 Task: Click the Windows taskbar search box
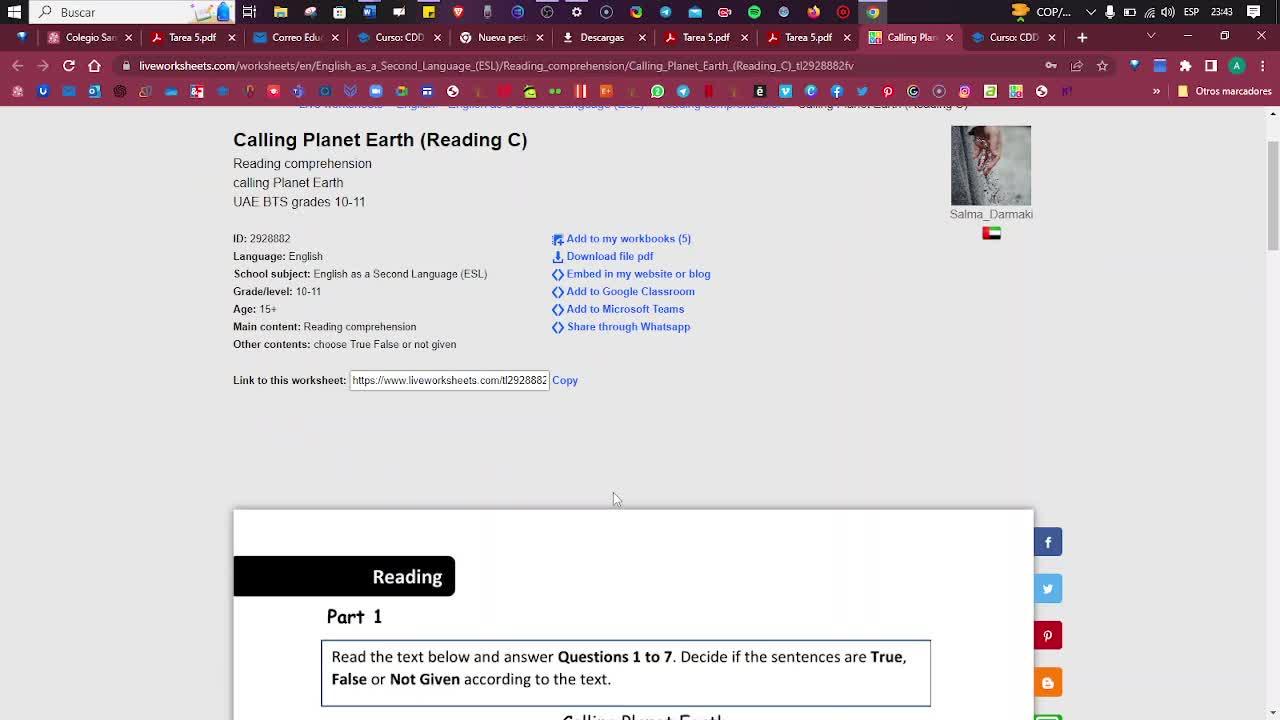pos(133,12)
